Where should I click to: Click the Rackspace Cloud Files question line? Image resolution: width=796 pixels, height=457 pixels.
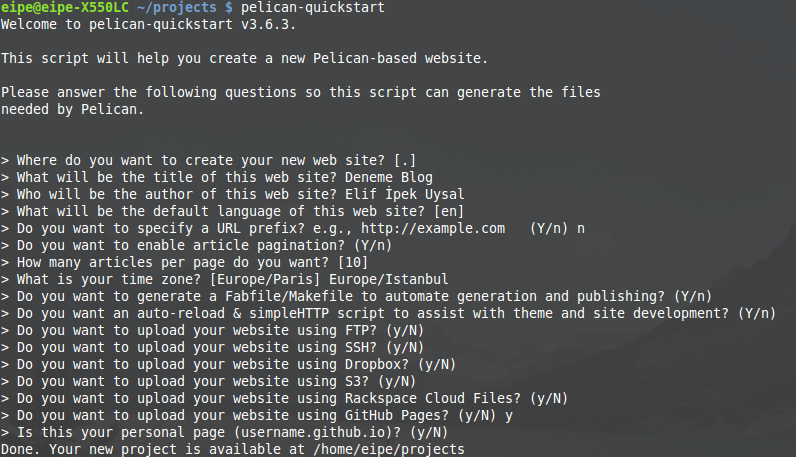(x=284, y=399)
